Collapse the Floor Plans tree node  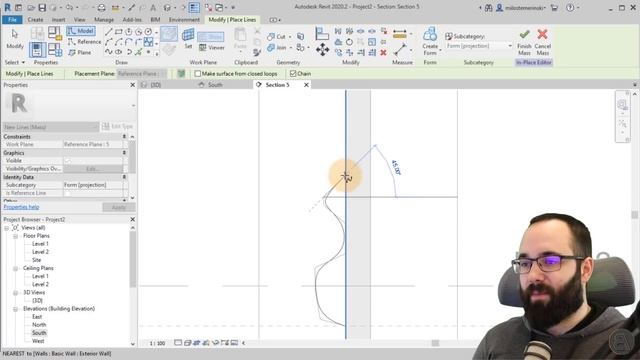tap(15, 236)
